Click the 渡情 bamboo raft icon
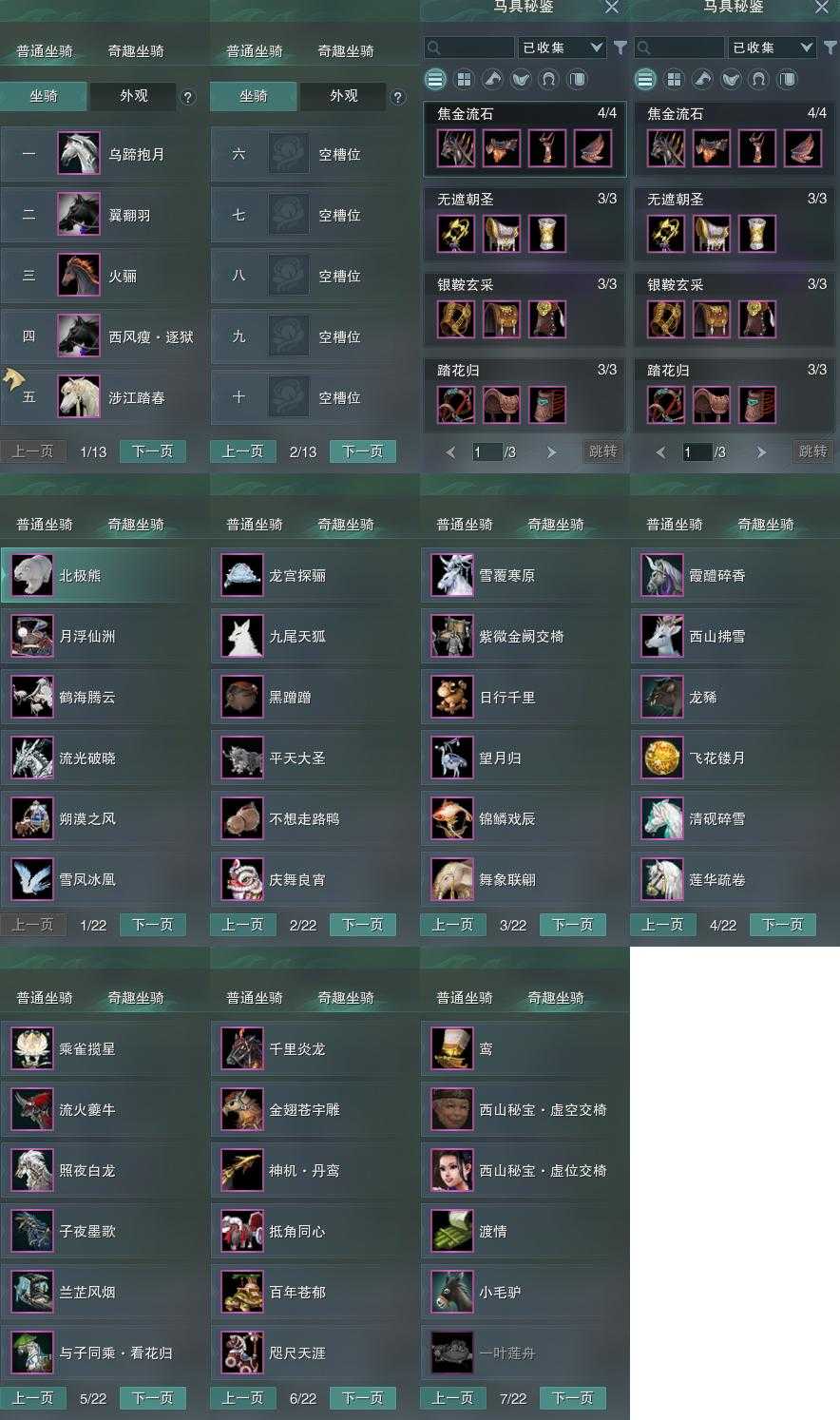 point(452,1232)
